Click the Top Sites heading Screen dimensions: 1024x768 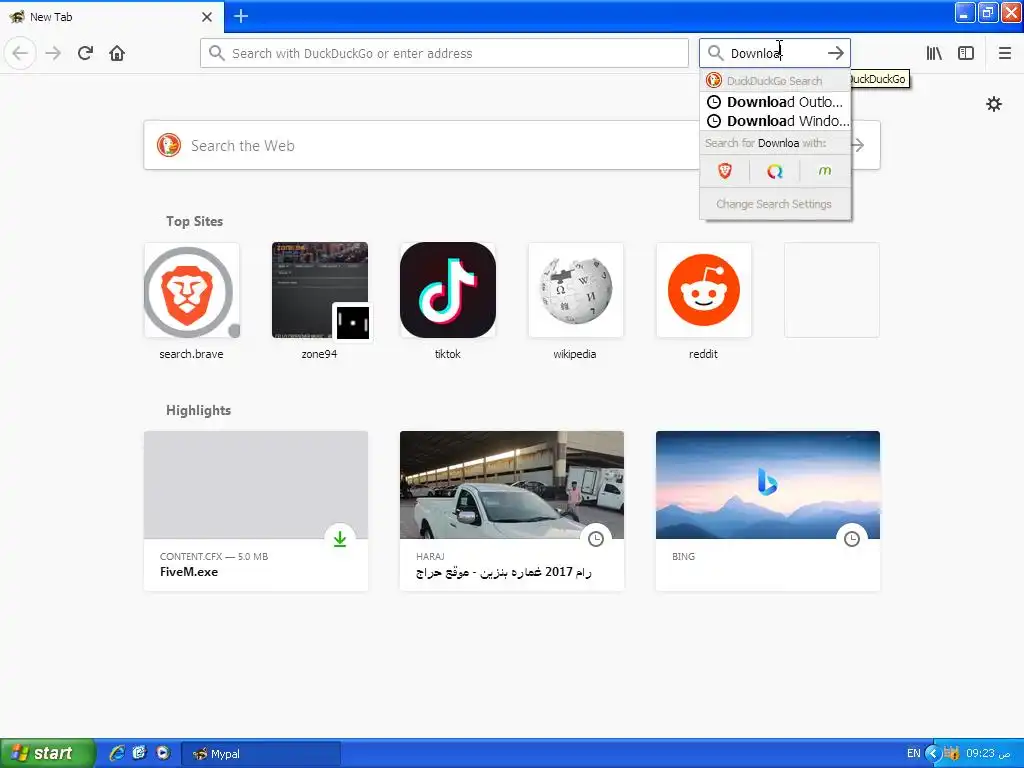click(194, 221)
